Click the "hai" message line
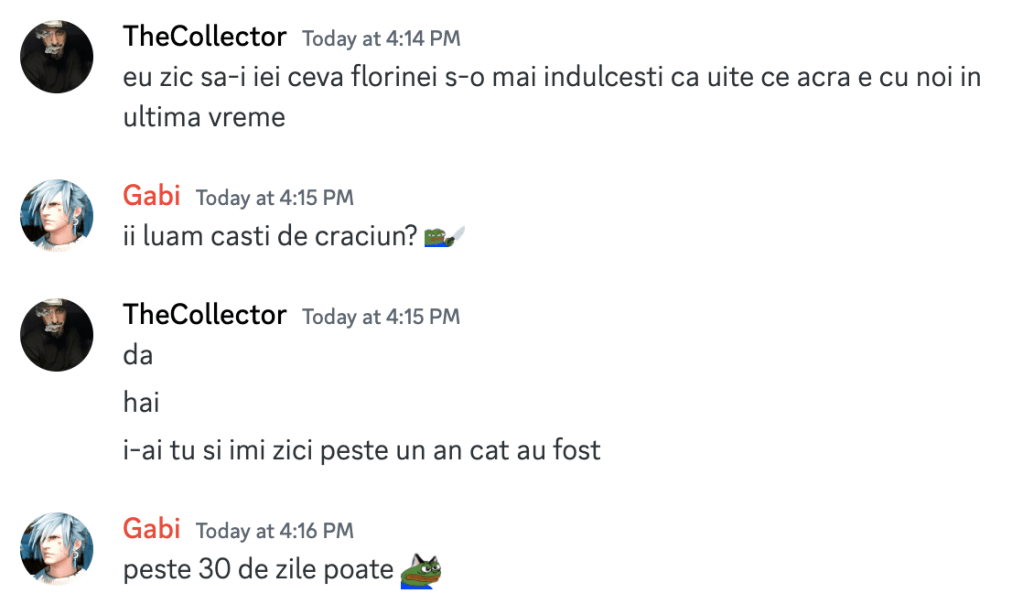The height and width of the screenshot is (615, 1023). (141, 403)
